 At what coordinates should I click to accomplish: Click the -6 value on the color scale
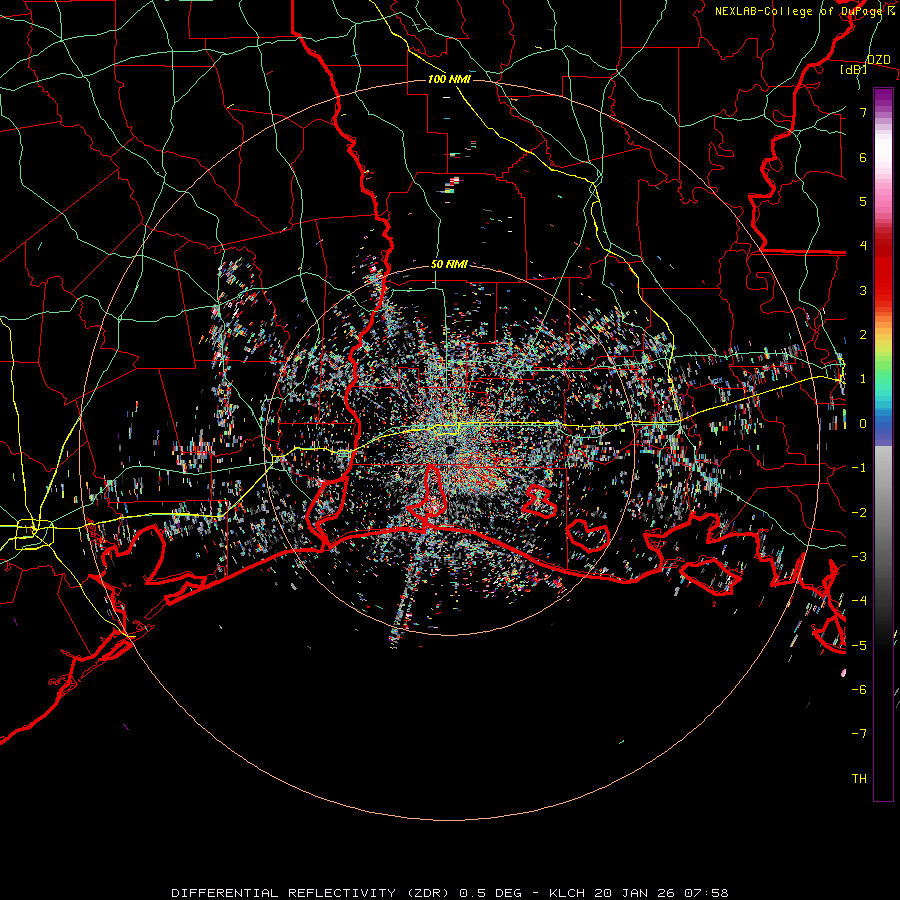click(x=859, y=690)
